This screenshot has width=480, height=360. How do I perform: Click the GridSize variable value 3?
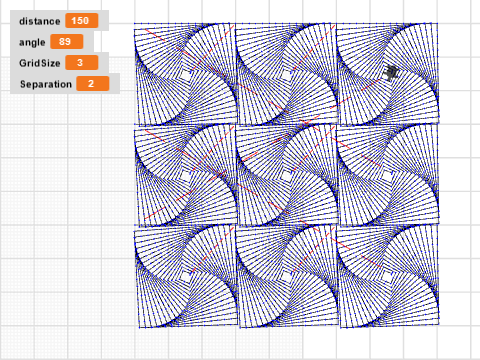point(82,63)
